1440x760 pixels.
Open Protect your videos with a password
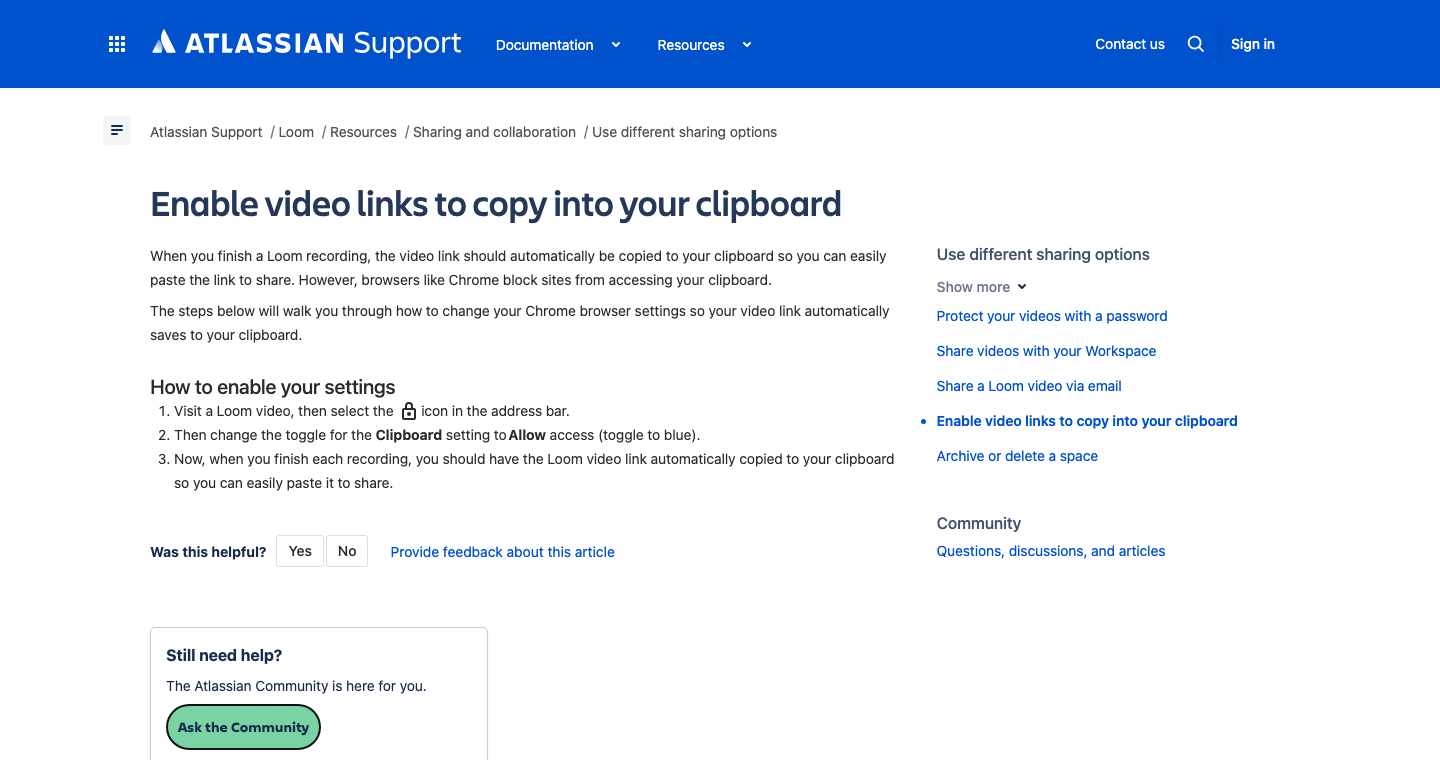(x=1052, y=316)
